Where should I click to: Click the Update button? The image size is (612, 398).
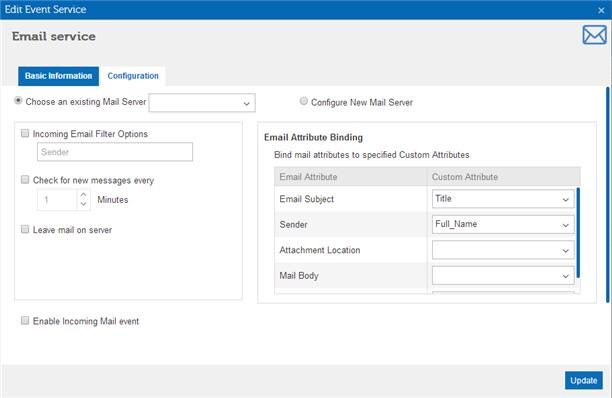point(584,380)
